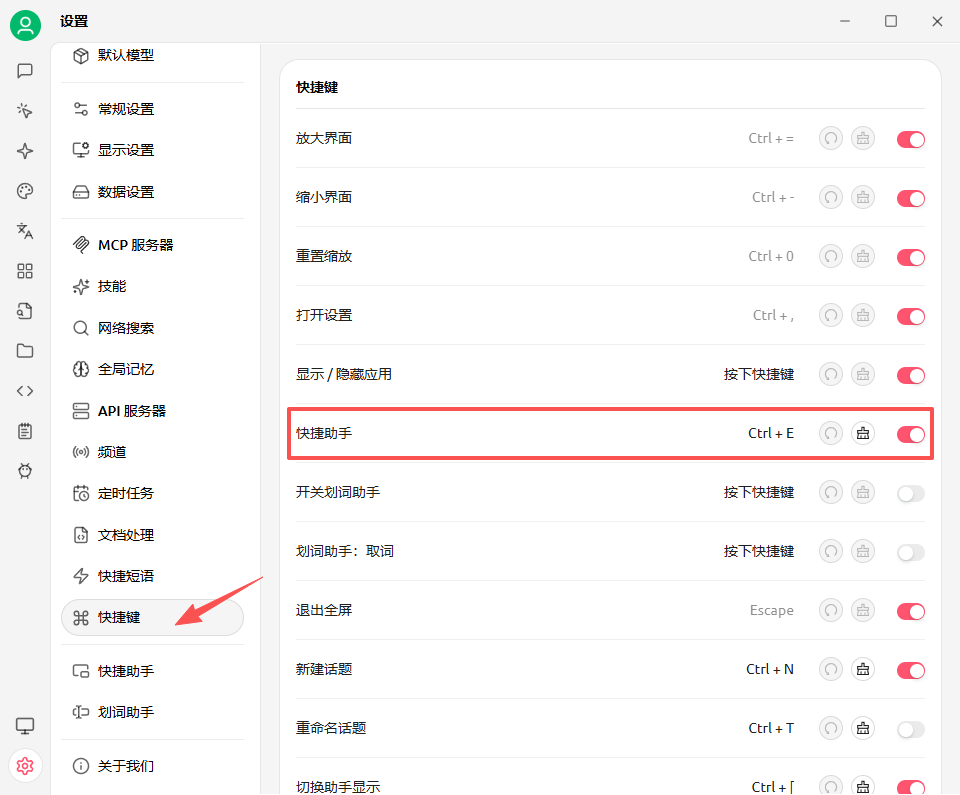The image size is (960, 795).
Task: Enable the 划词助手：取词 shortcut switch
Action: click(x=910, y=552)
